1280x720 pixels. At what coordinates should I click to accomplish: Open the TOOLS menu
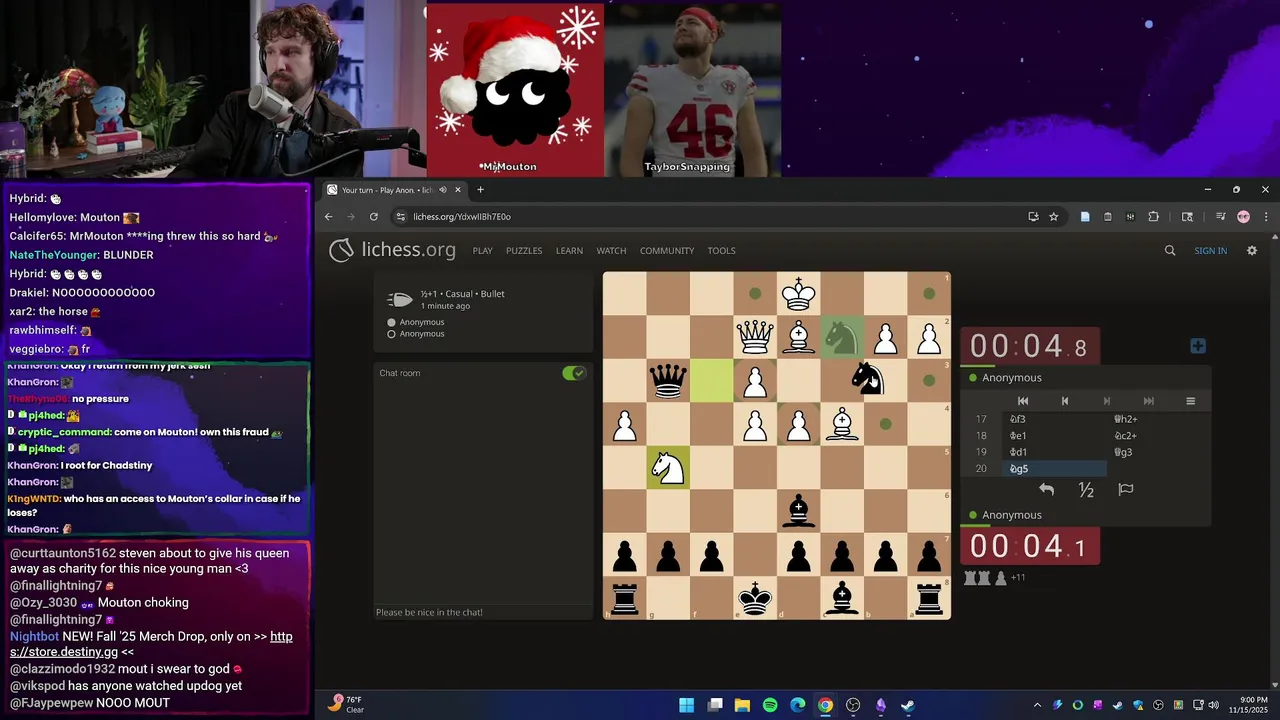click(x=721, y=251)
